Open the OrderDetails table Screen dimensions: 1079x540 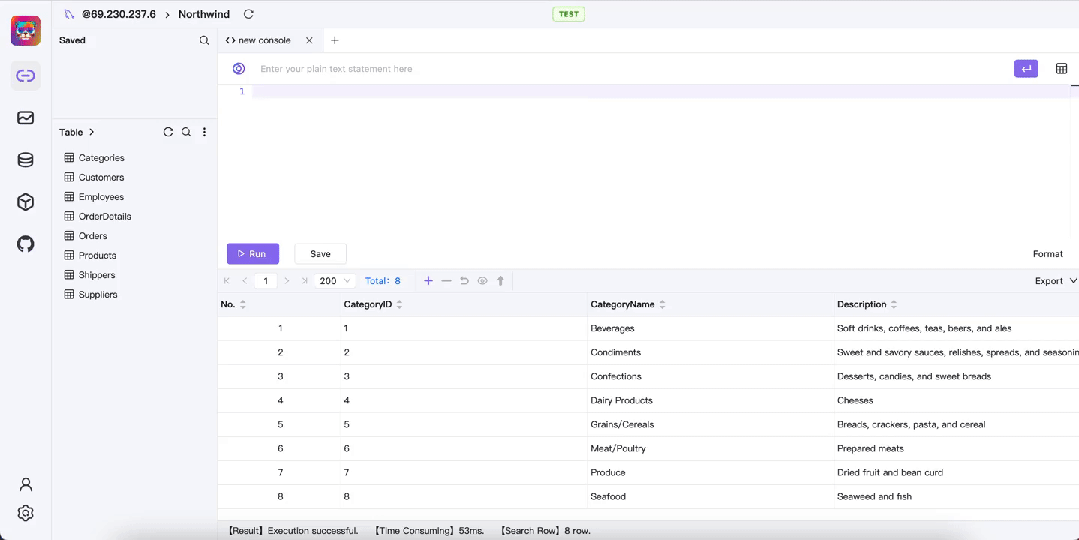click(105, 216)
